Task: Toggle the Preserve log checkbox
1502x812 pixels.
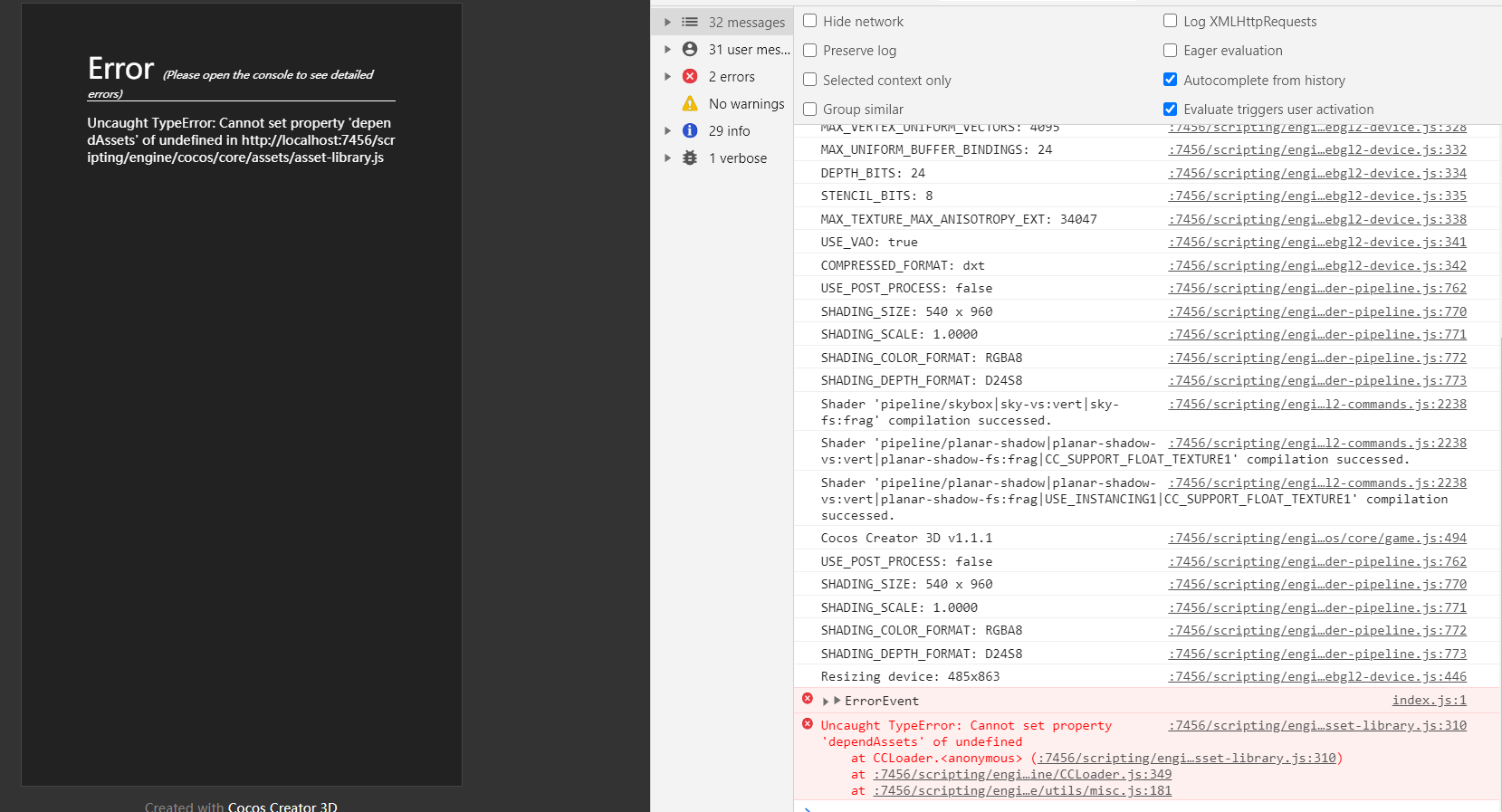Action: [810, 51]
